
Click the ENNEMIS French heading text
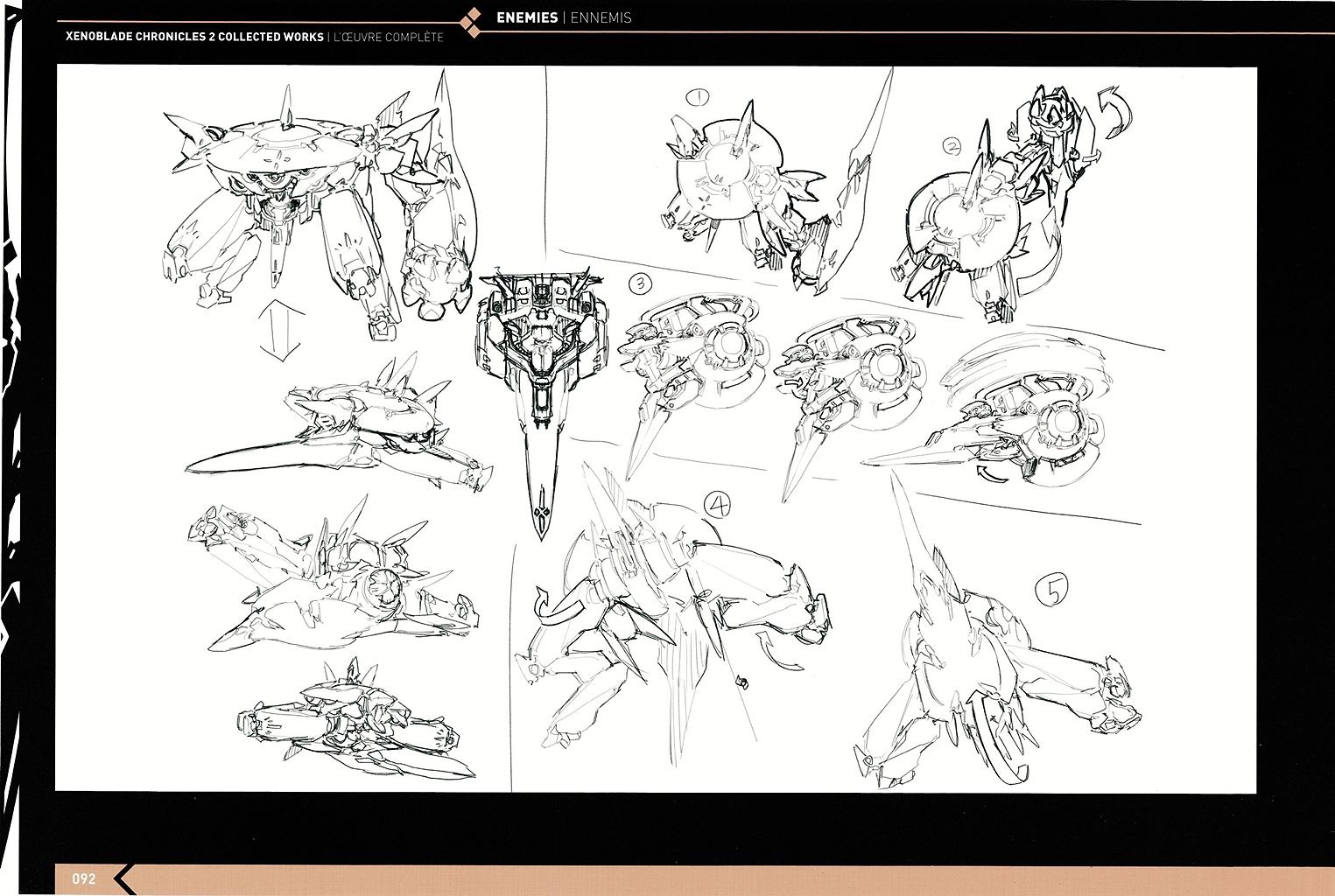click(600, 17)
